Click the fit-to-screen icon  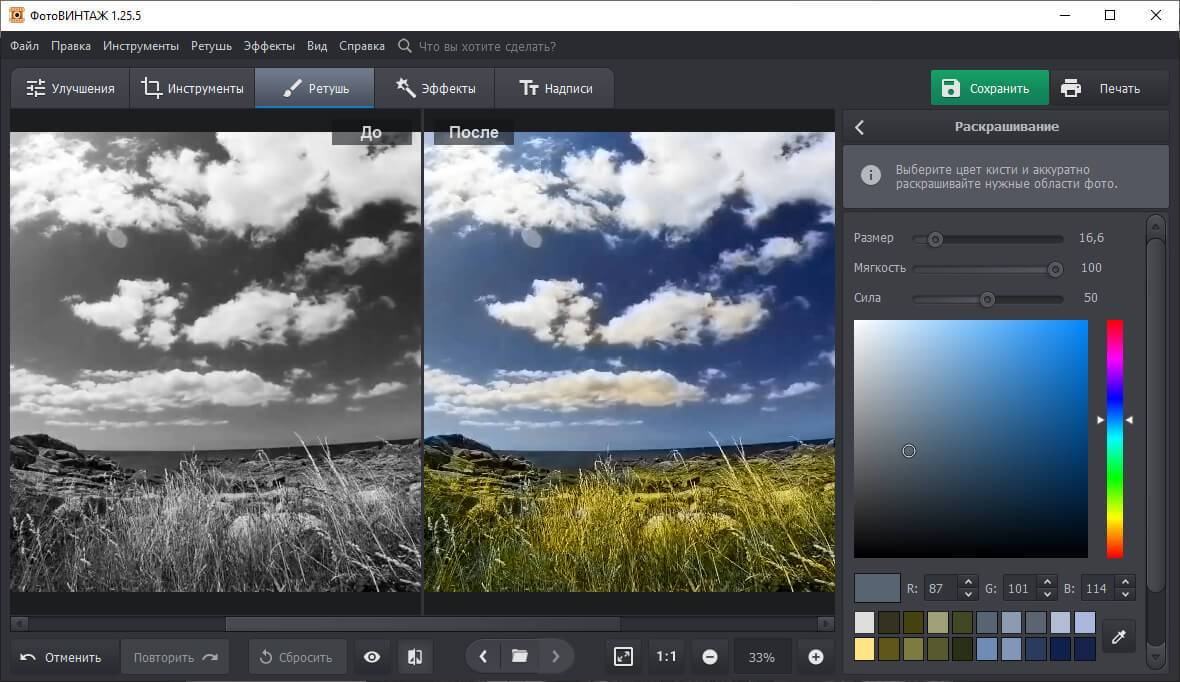click(623, 657)
